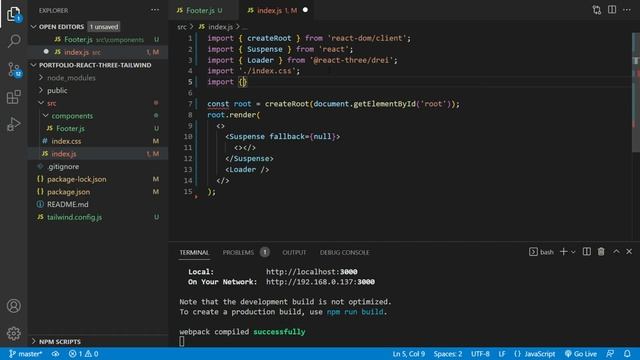Click the bash terminal shell indicator
Viewport: 640px width, 360px height.
541,252
